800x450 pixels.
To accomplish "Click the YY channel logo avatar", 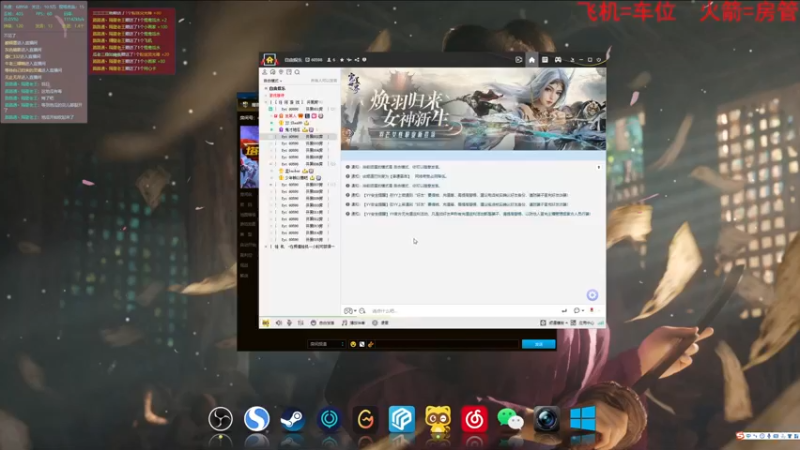I will 269,60.
